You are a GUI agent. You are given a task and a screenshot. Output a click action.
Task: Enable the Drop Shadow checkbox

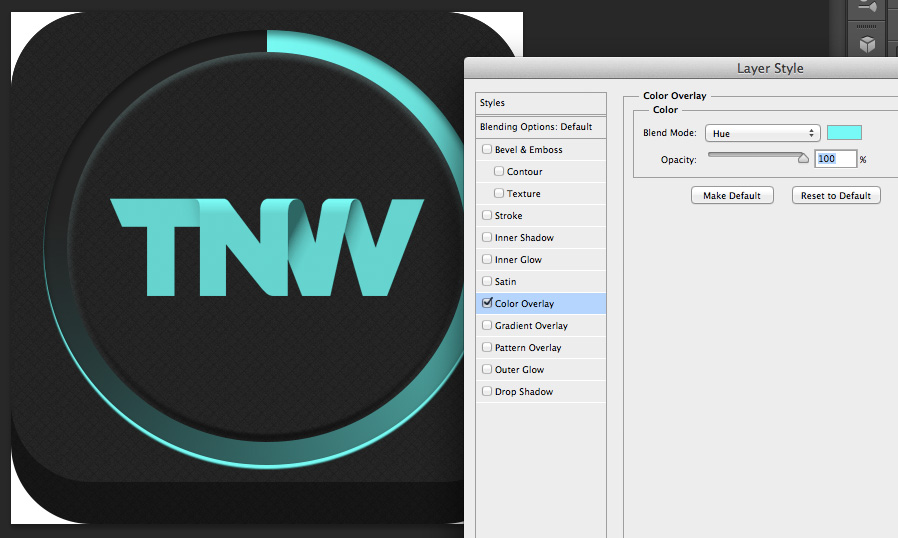coord(487,391)
